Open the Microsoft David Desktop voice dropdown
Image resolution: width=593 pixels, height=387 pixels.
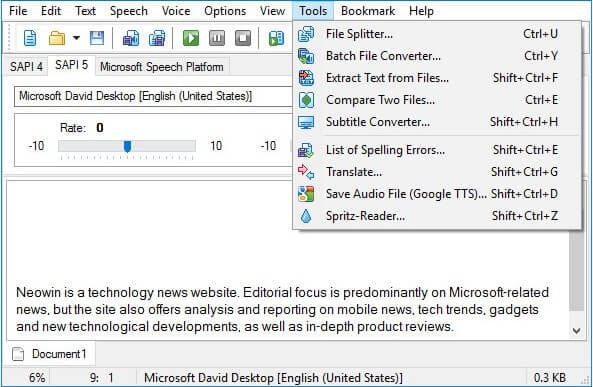[153, 96]
